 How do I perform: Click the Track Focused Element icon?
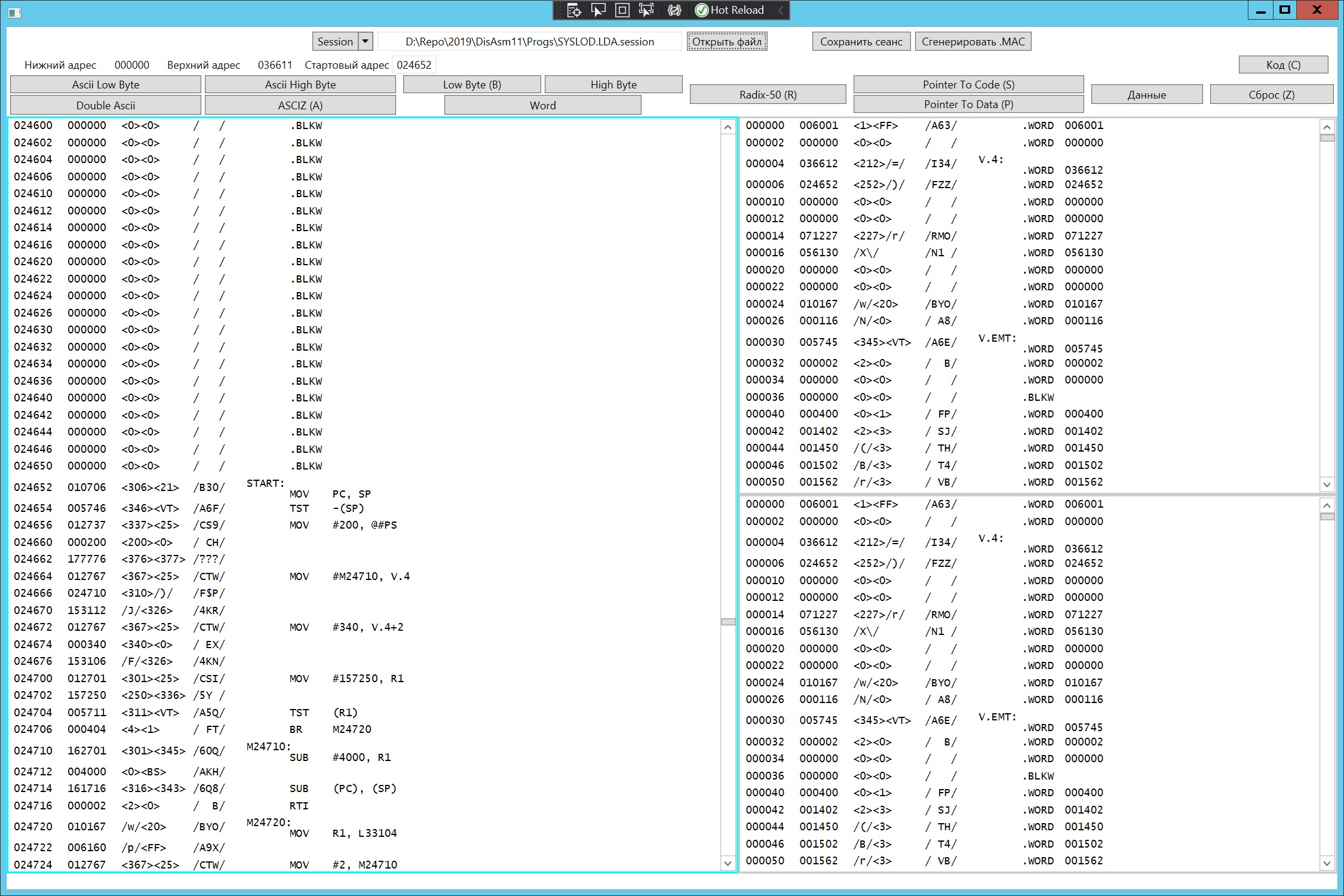(646, 10)
